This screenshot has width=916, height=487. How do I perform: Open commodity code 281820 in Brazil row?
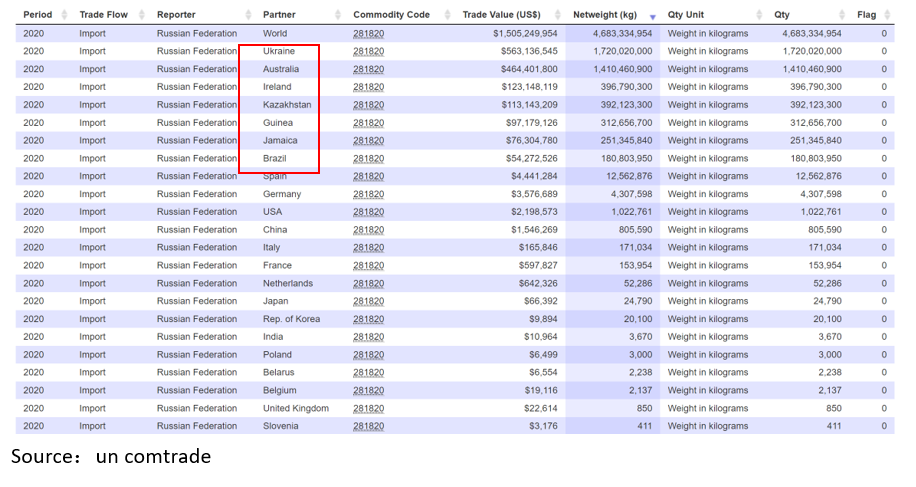369,159
